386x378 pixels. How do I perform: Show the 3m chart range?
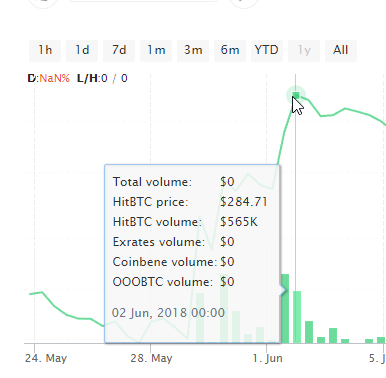(193, 51)
